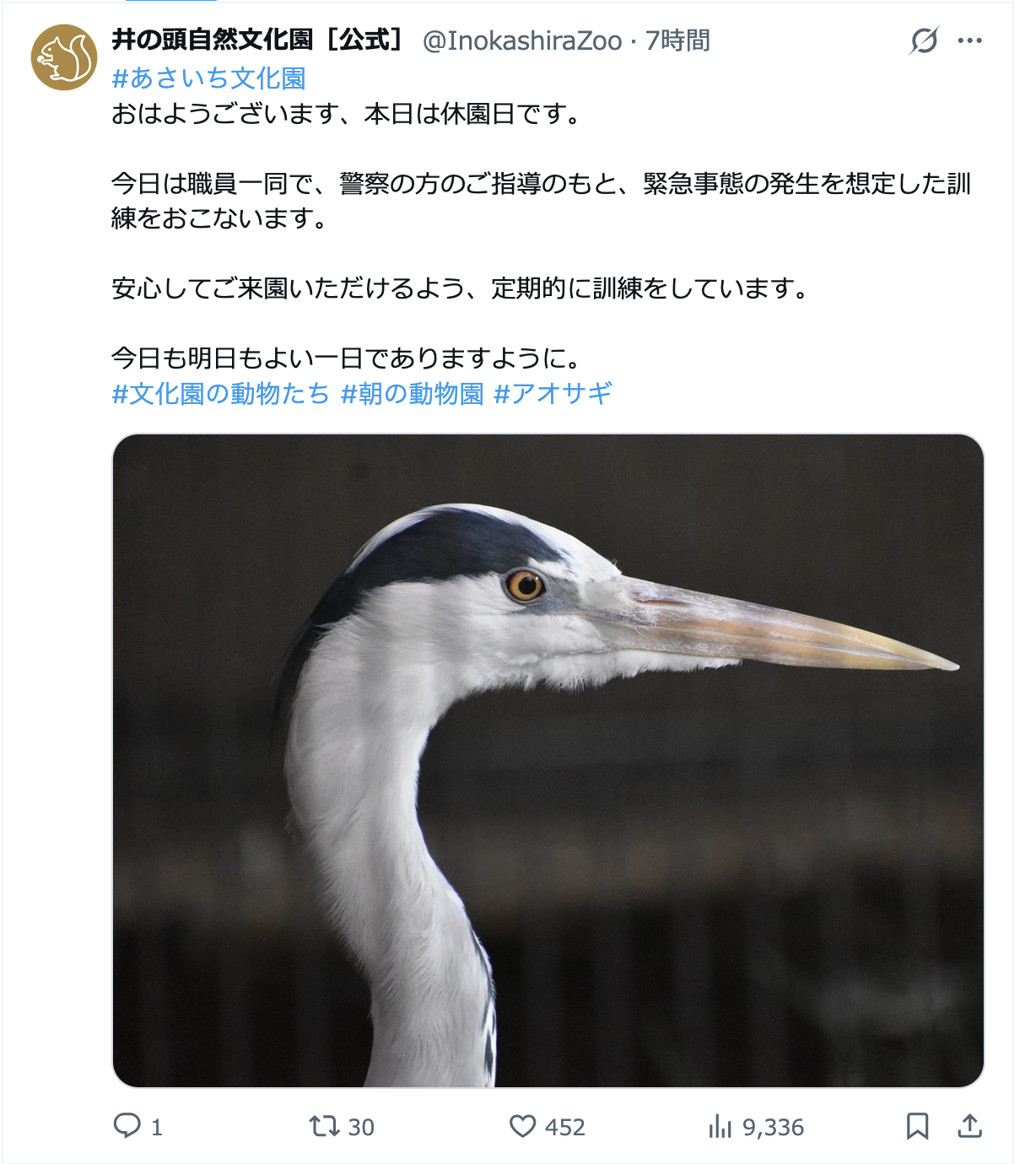Click the 452 likes count

[565, 1128]
